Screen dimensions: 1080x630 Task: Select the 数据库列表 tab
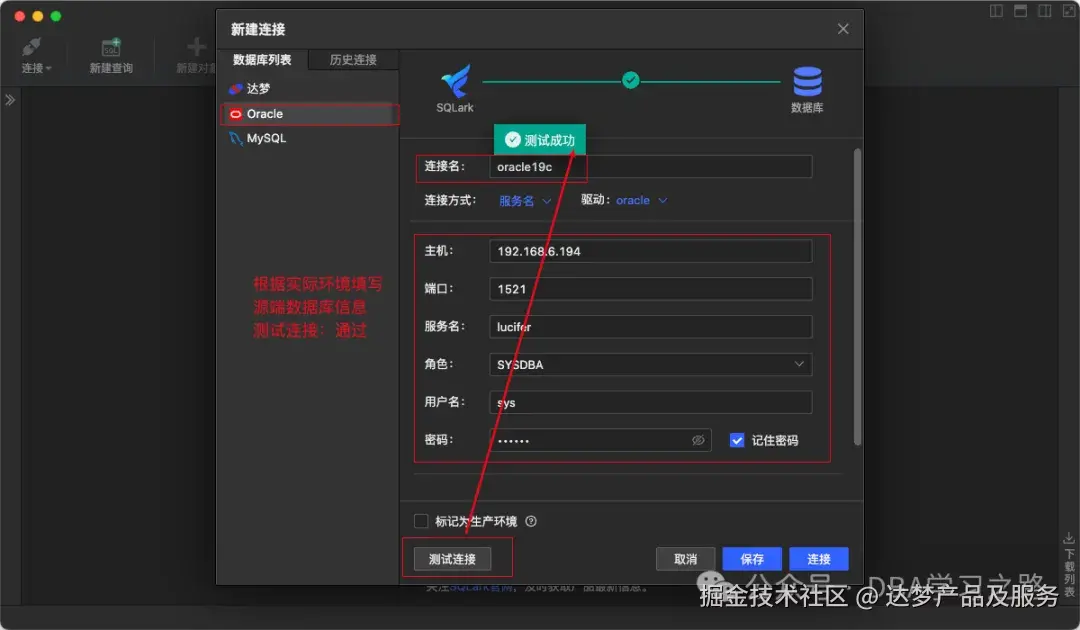click(261, 59)
